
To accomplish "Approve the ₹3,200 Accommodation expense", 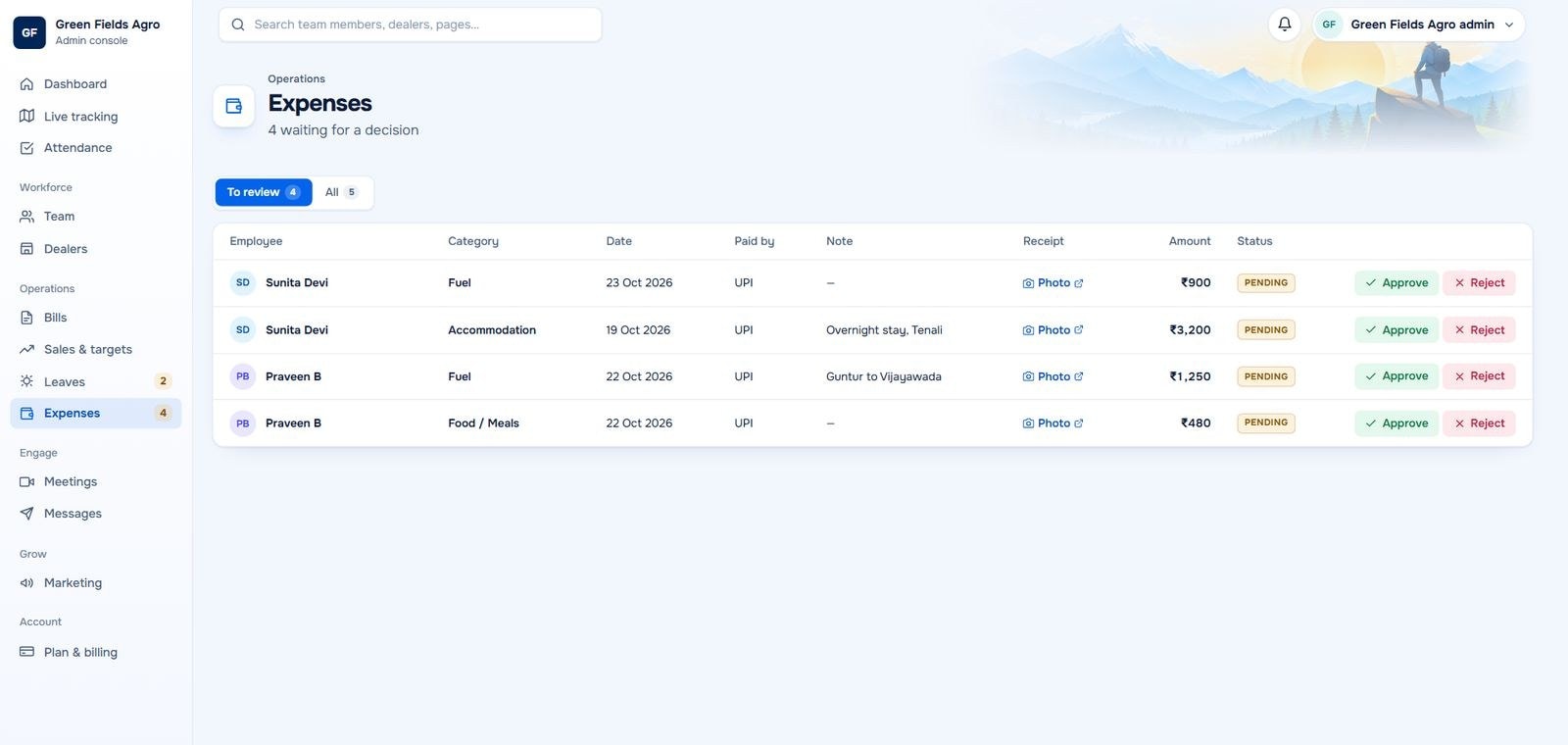I will [x=1396, y=329].
